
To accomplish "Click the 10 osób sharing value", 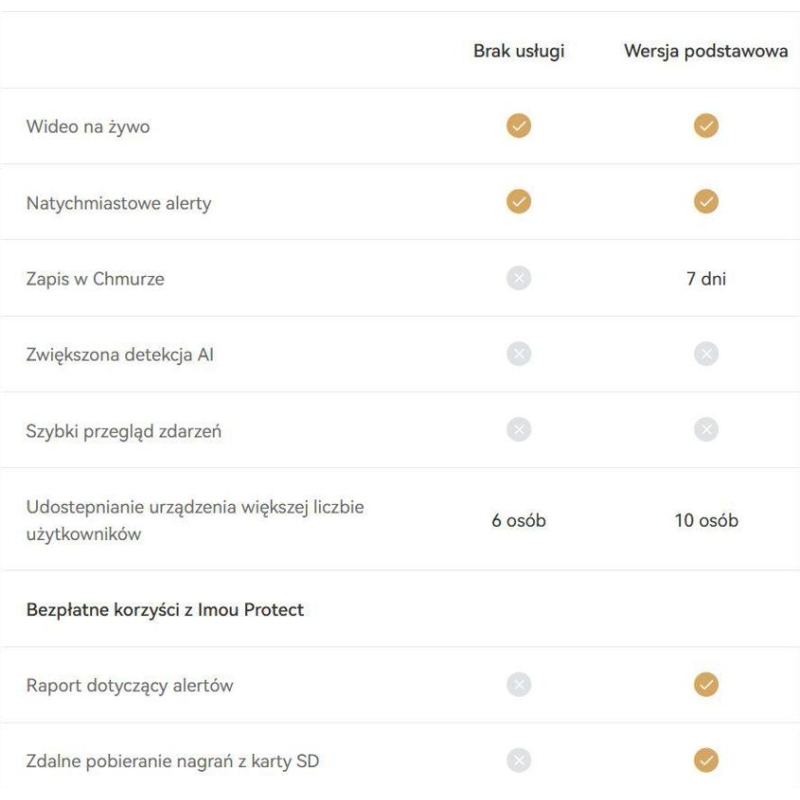I will point(706,521).
